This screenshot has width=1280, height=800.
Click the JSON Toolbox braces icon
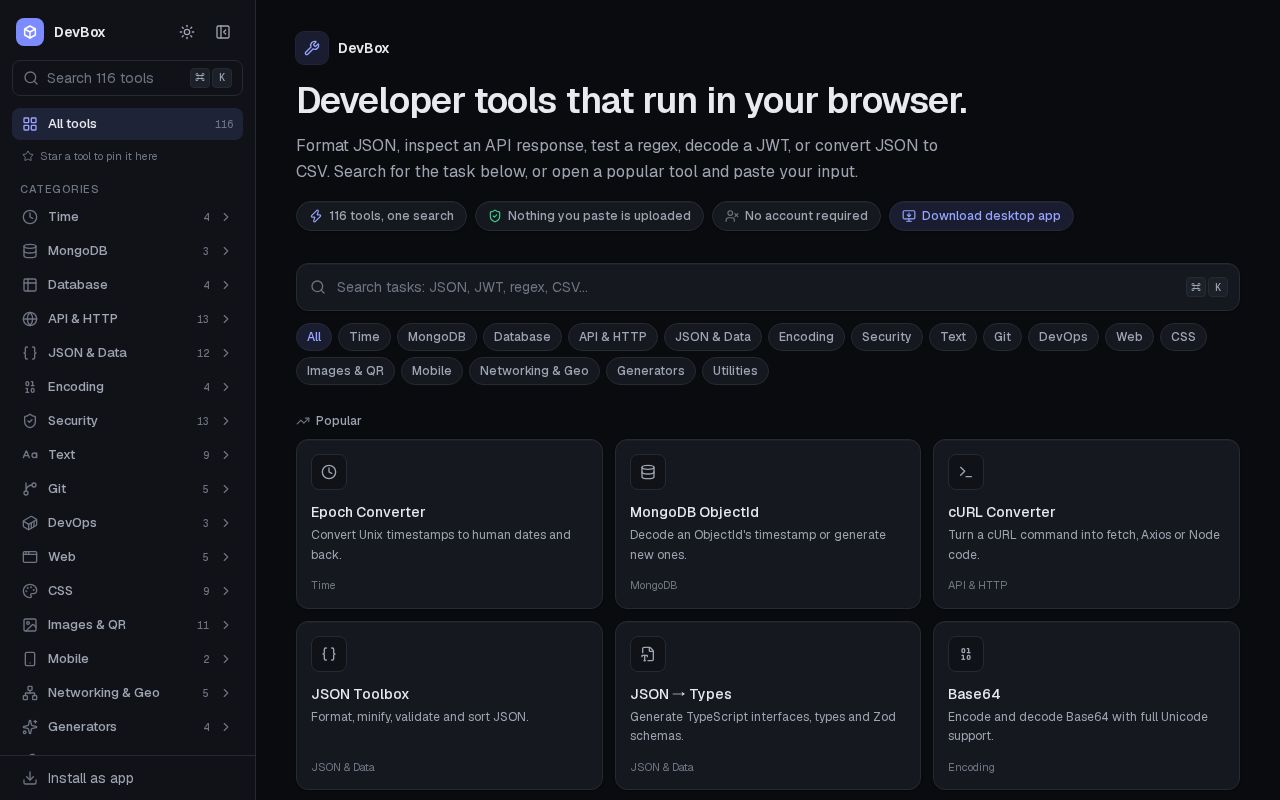click(329, 654)
